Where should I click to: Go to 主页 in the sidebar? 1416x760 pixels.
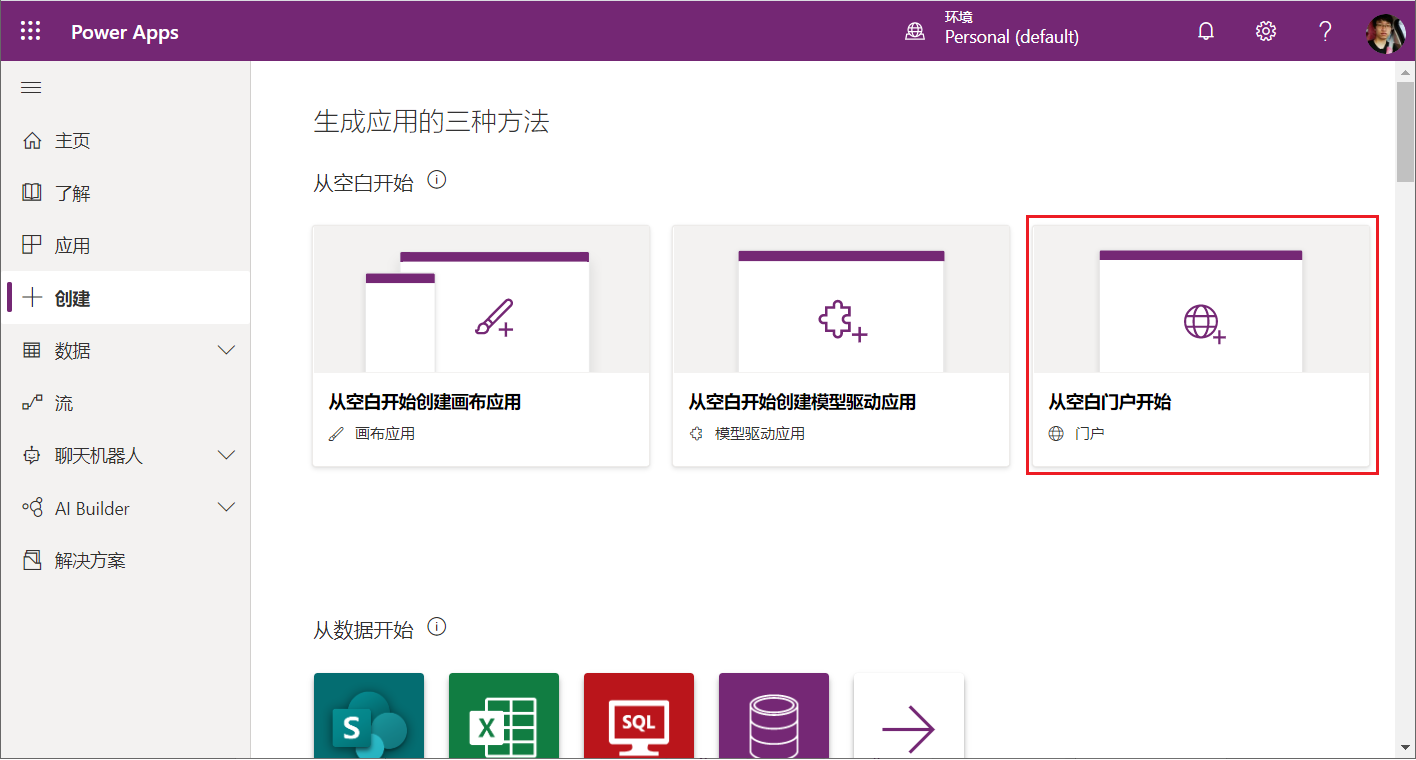[125, 141]
